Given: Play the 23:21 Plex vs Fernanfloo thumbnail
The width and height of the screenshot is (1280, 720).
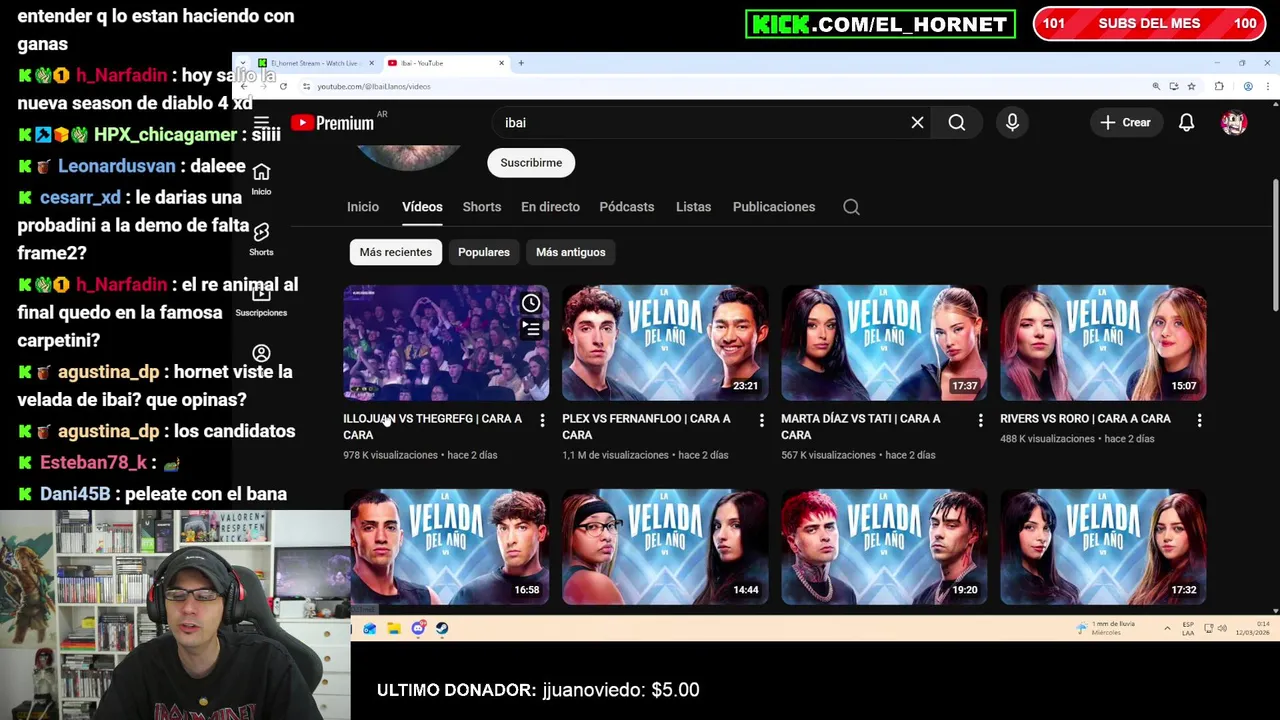Looking at the screenshot, I should click(665, 343).
